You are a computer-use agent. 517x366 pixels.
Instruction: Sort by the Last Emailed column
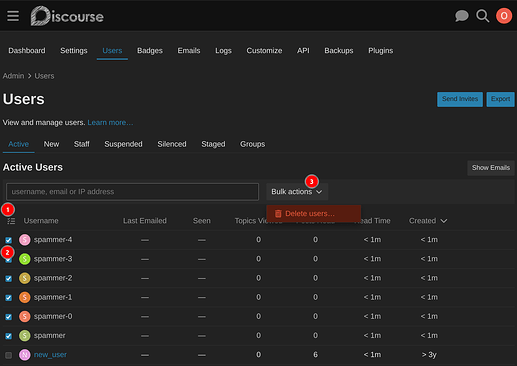click(145, 221)
